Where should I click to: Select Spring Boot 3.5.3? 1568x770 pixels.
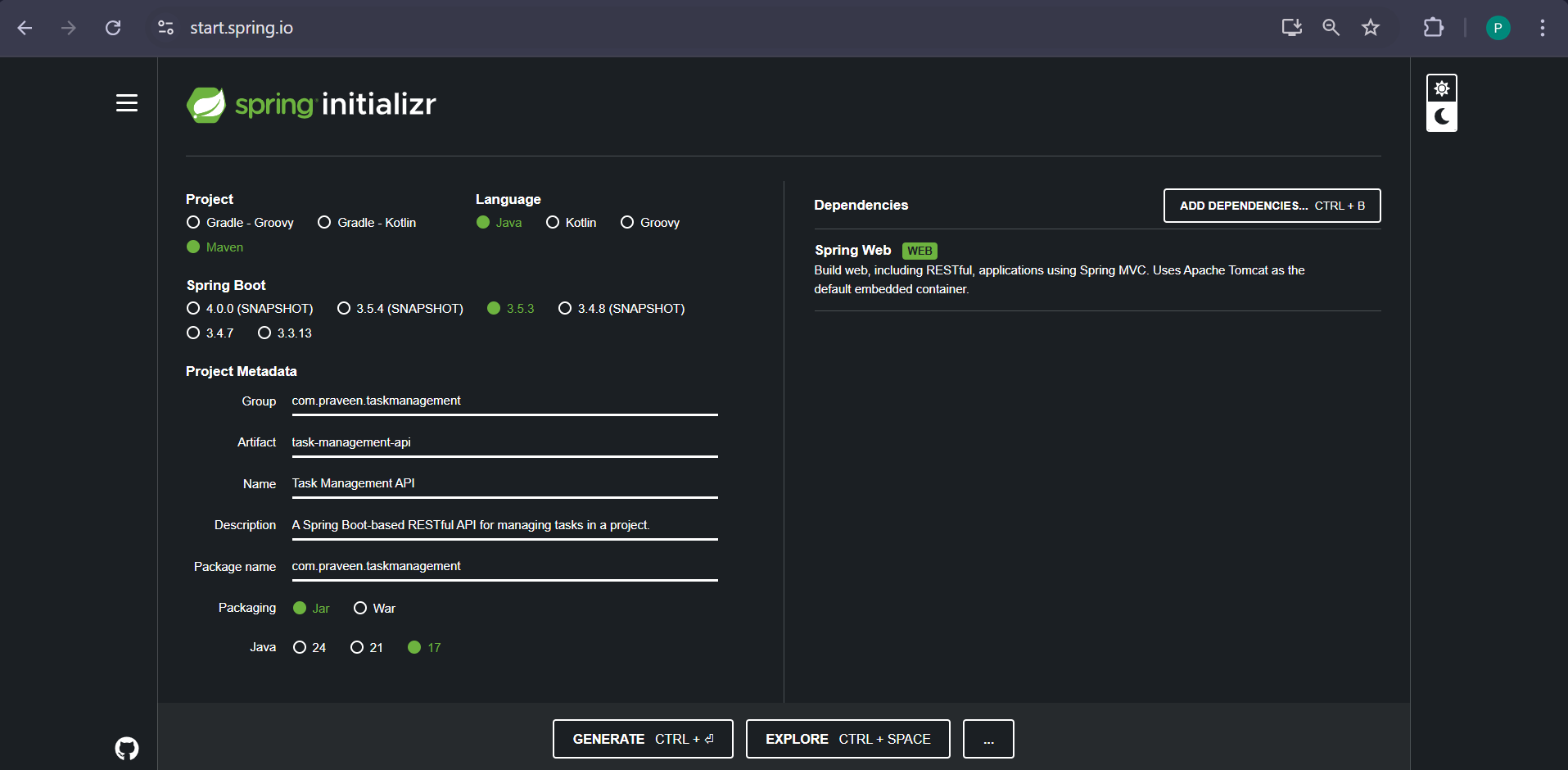coord(510,309)
